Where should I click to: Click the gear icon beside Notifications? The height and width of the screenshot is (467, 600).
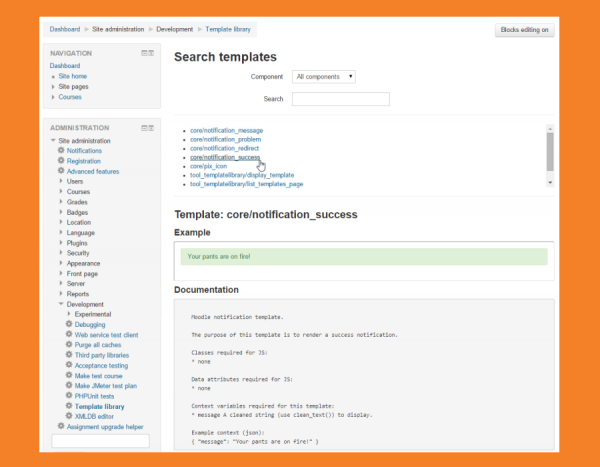click(x=61, y=151)
